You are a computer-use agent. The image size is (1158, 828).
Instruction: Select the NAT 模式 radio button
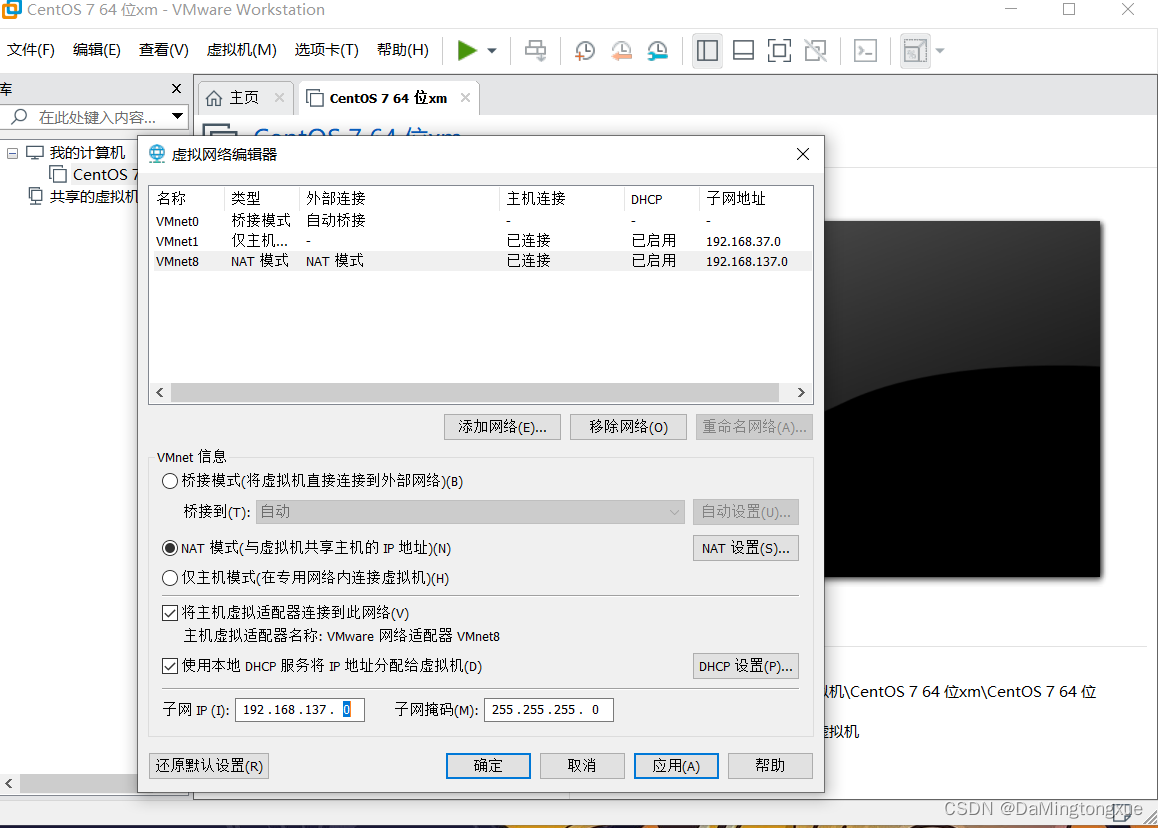170,548
